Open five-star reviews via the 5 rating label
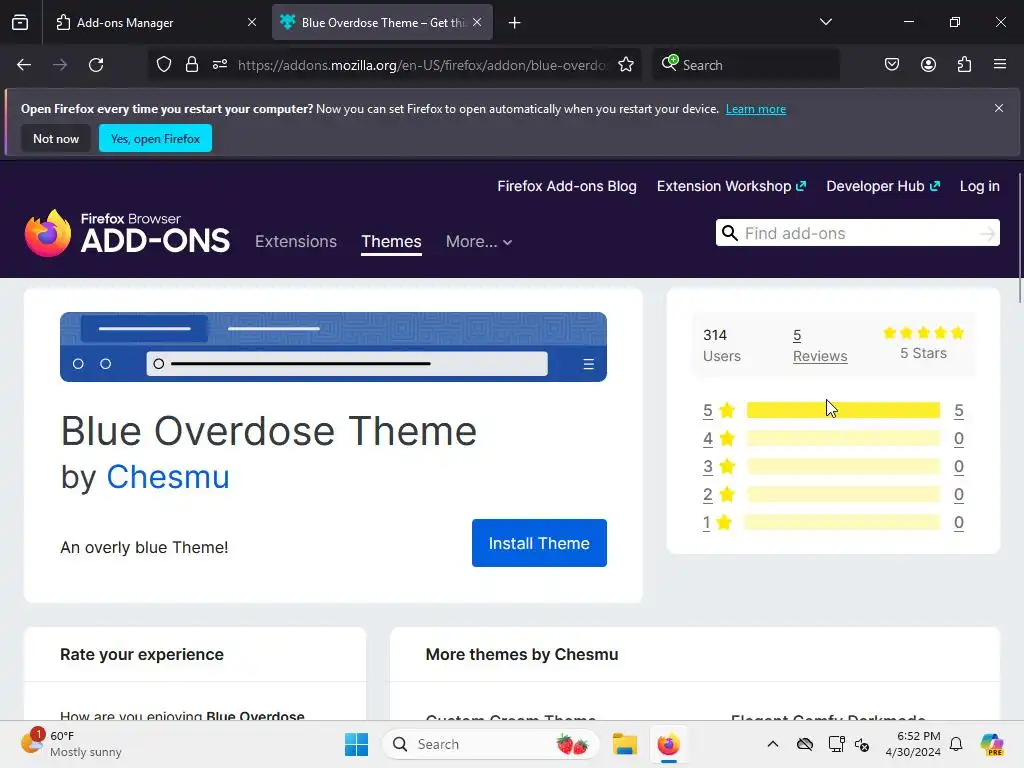Viewport: 1024px width, 768px height. (708, 410)
